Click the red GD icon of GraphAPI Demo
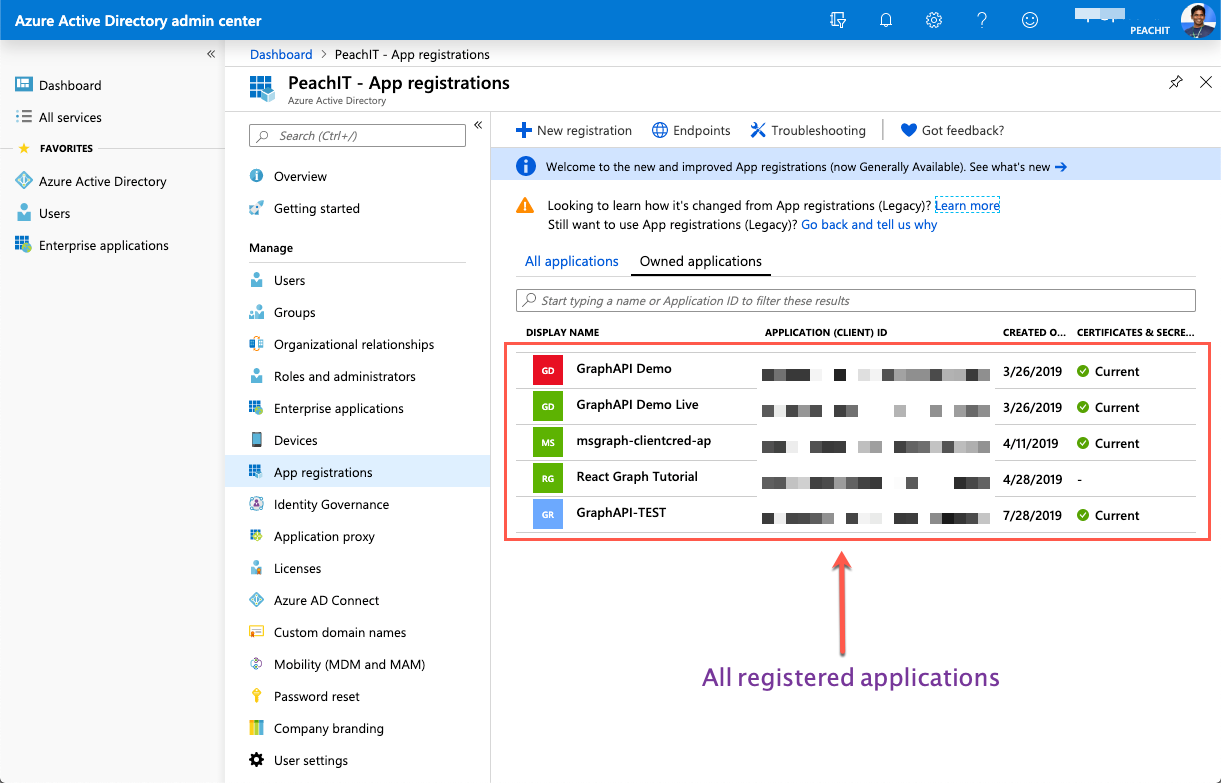The height and width of the screenshot is (783, 1221). click(548, 371)
